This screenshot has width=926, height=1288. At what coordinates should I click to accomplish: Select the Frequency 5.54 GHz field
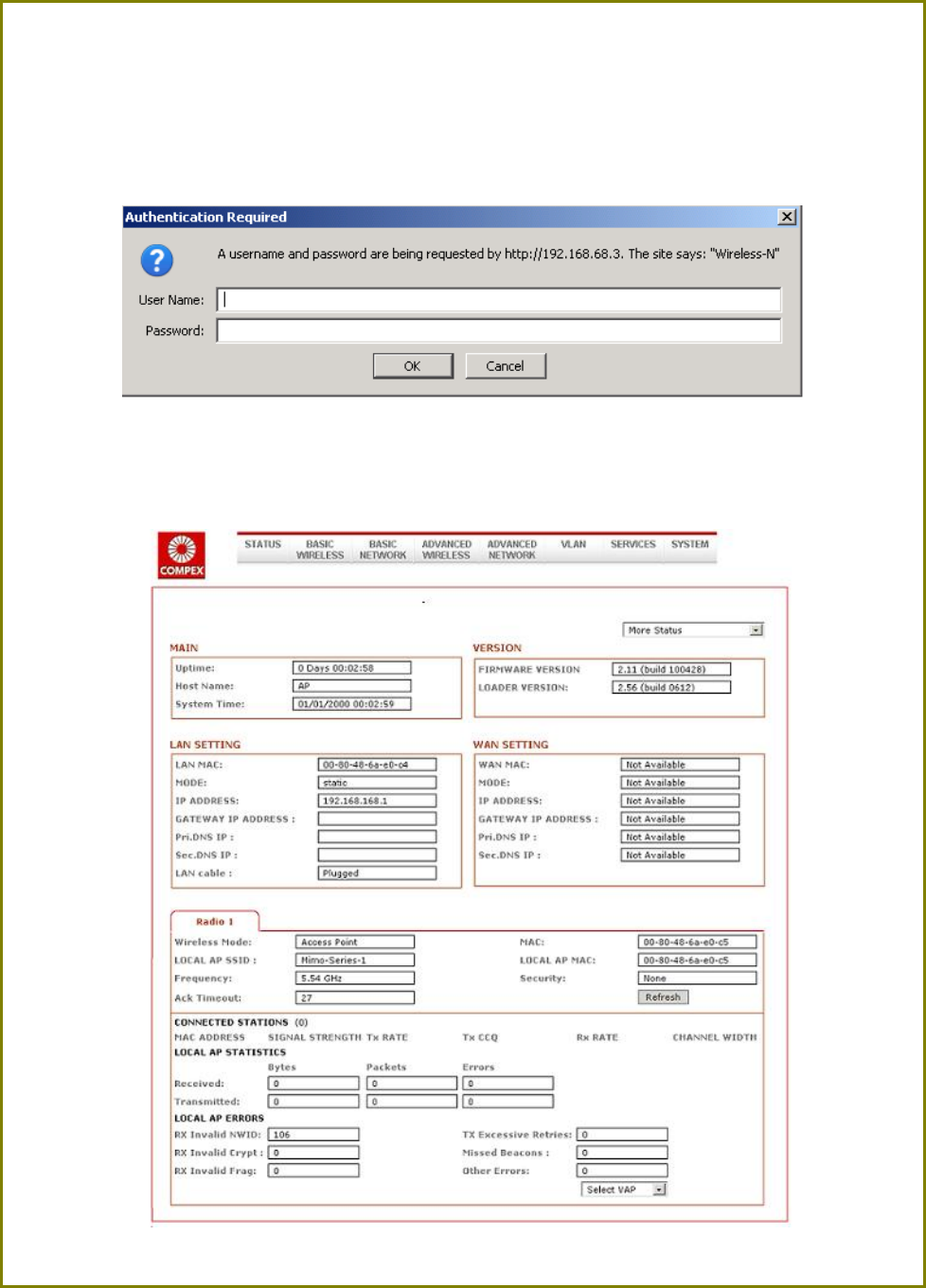355,979
